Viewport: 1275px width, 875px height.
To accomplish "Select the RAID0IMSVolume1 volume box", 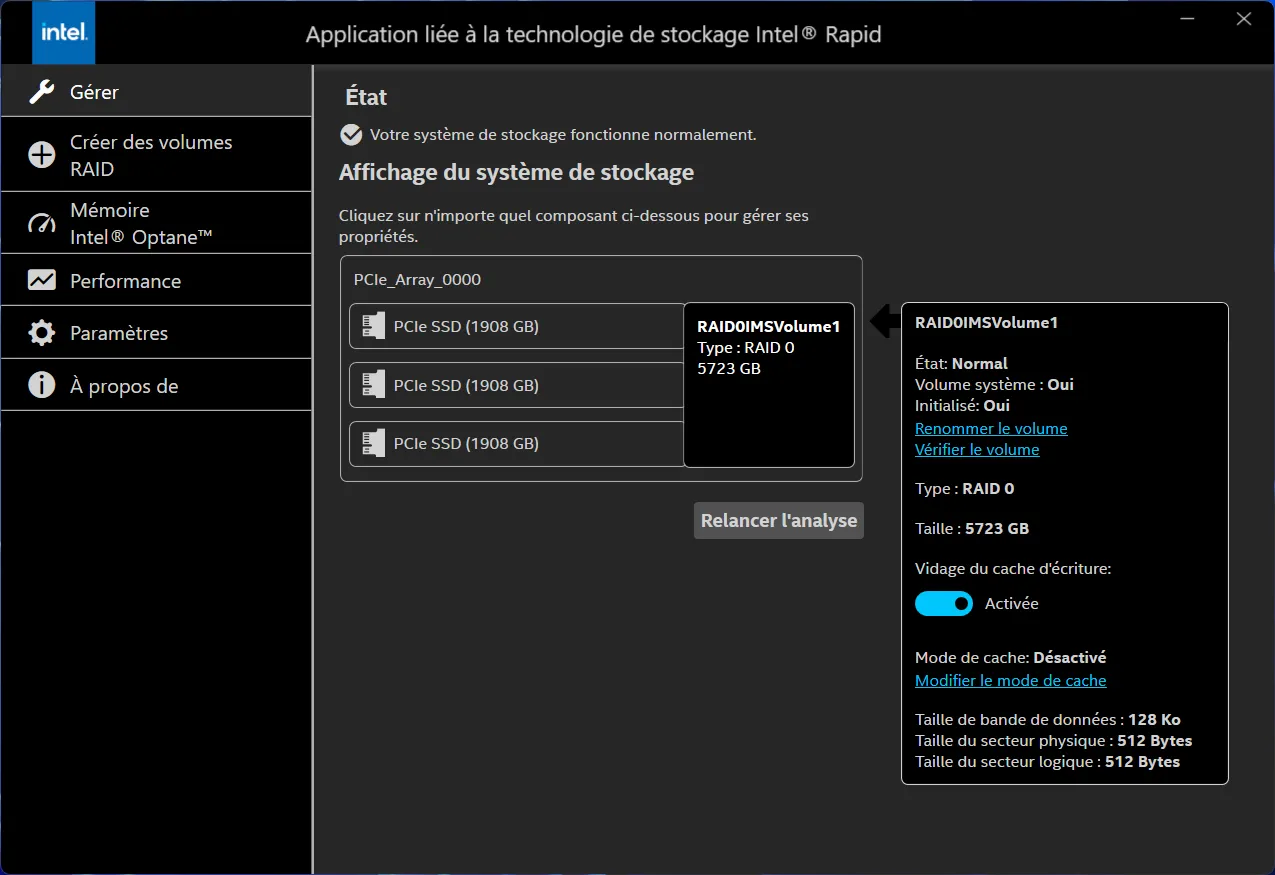I will (x=768, y=385).
